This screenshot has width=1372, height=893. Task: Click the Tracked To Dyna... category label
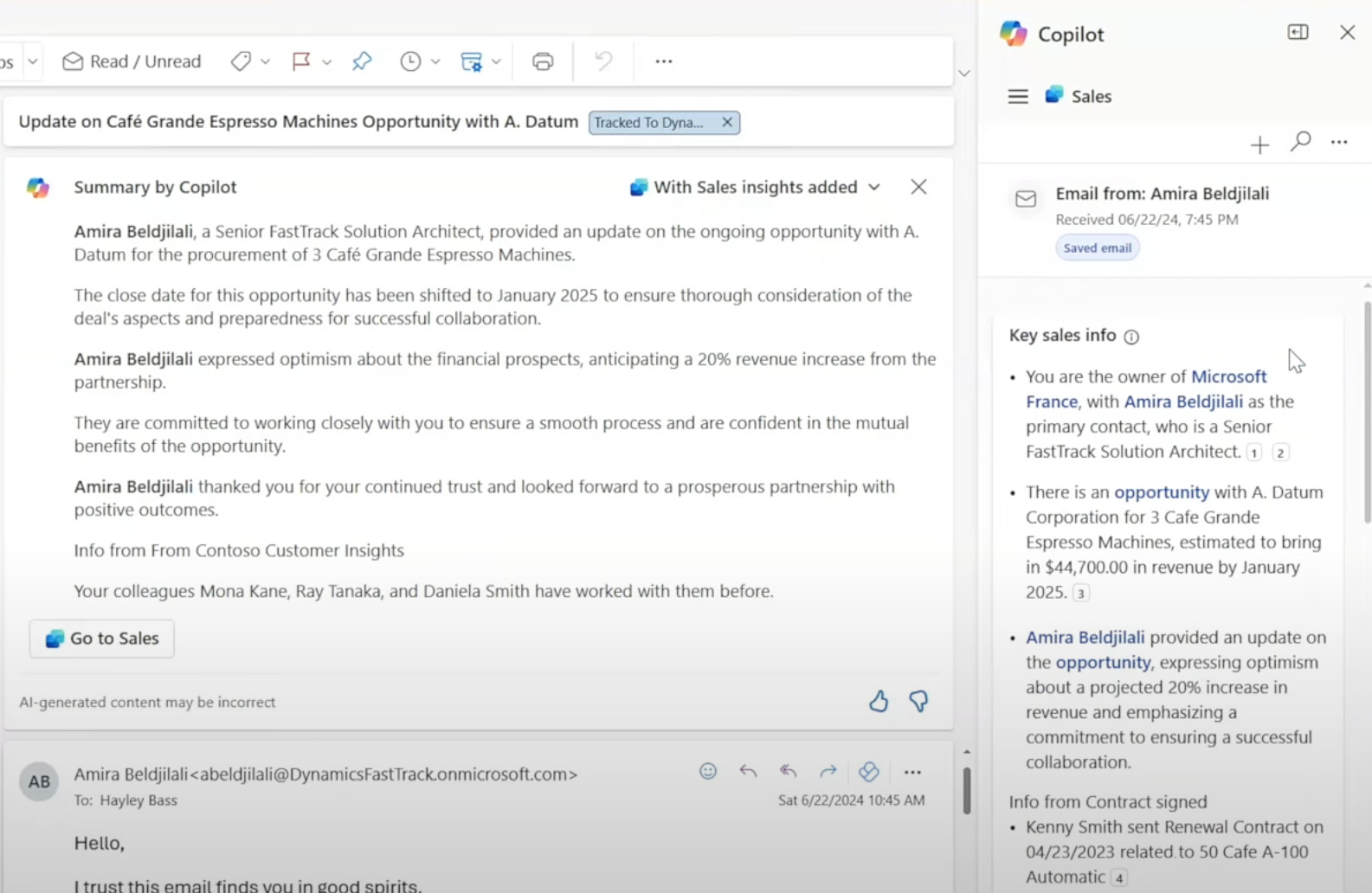pos(648,123)
